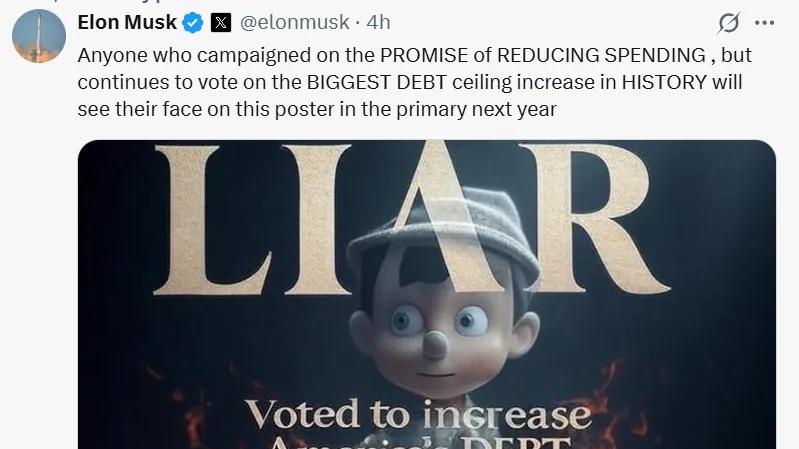Viewport: 799px width, 449px height.
Task: Click Pinocchio's nose in the poster
Action: click(x=434, y=344)
